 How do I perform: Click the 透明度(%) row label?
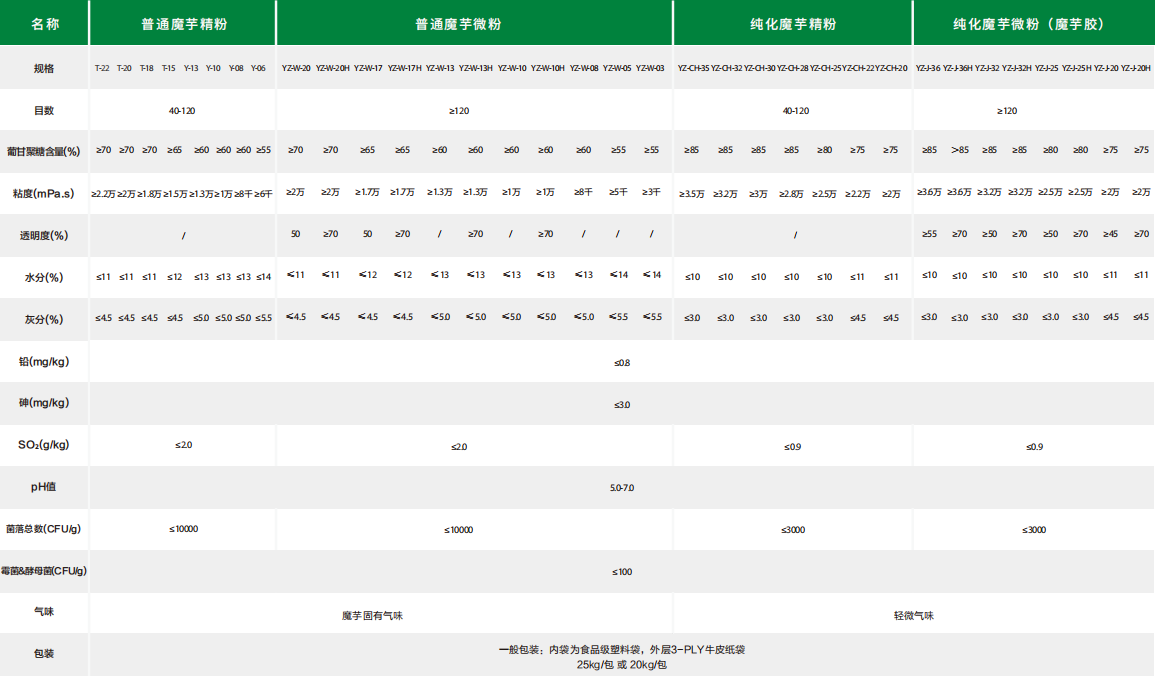[43, 235]
